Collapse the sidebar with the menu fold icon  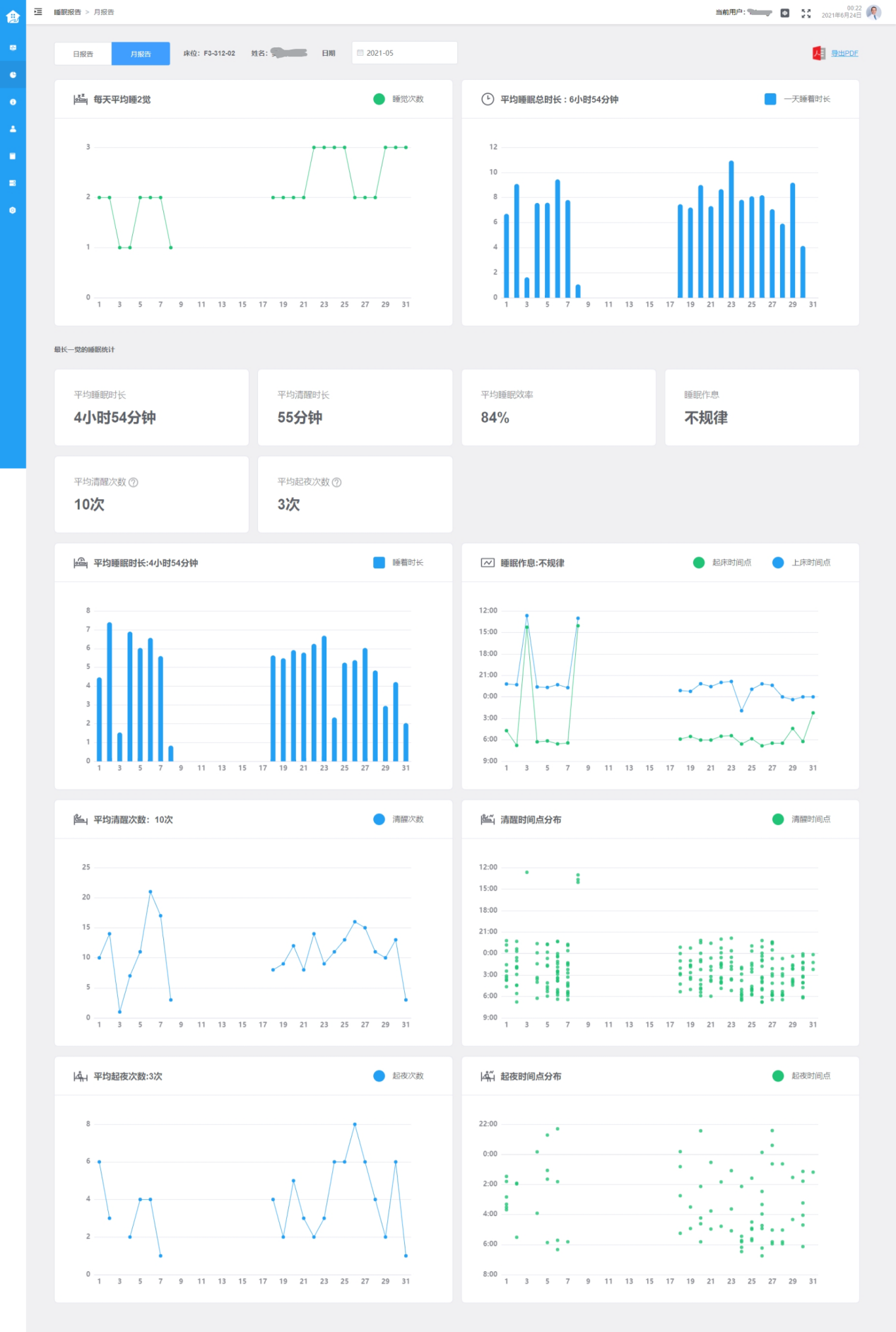[x=38, y=12]
